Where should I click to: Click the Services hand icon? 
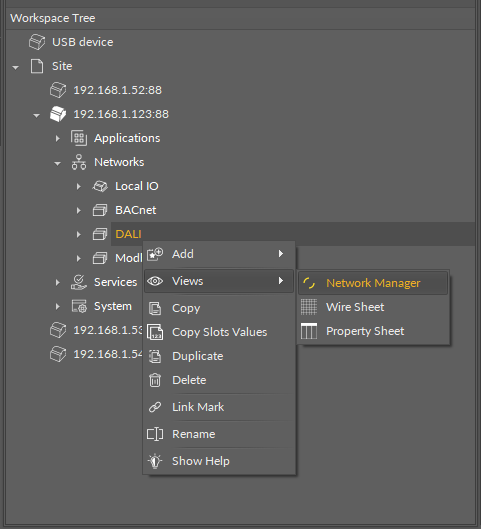point(79,282)
